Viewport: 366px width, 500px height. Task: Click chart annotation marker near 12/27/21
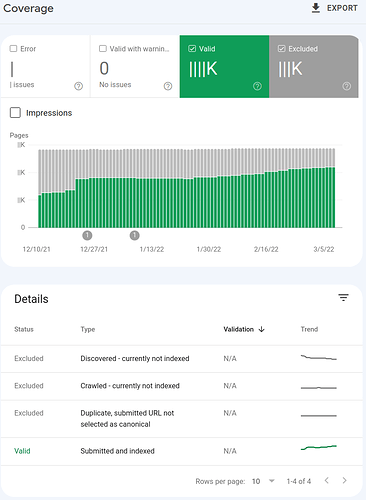coord(87,235)
